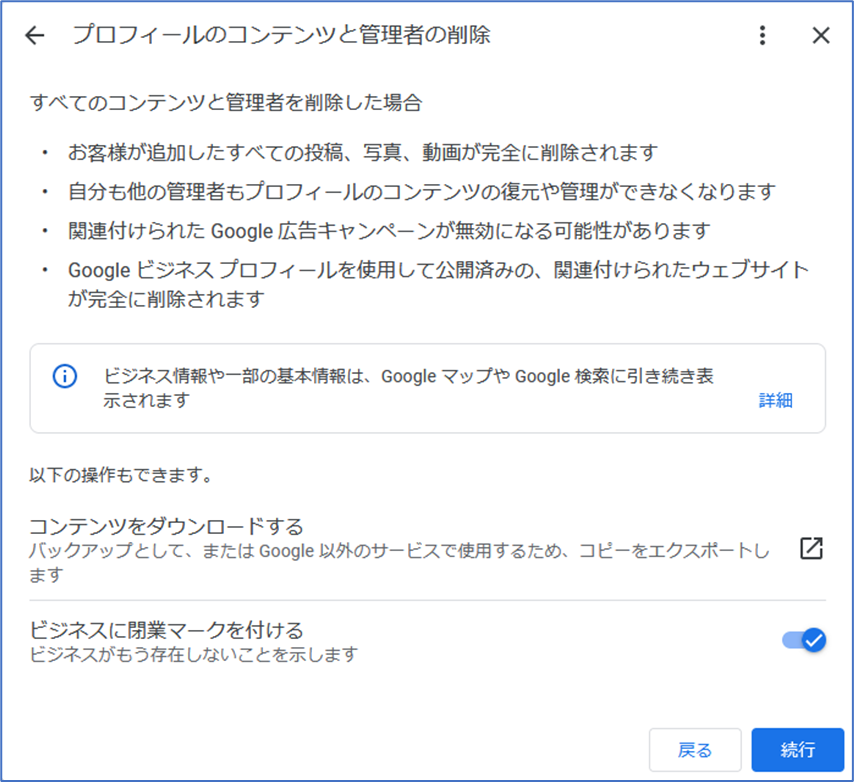Click bullet about 関連付けられたウェブサイト deletion
This screenshot has width=854, height=782.
coord(438,284)
